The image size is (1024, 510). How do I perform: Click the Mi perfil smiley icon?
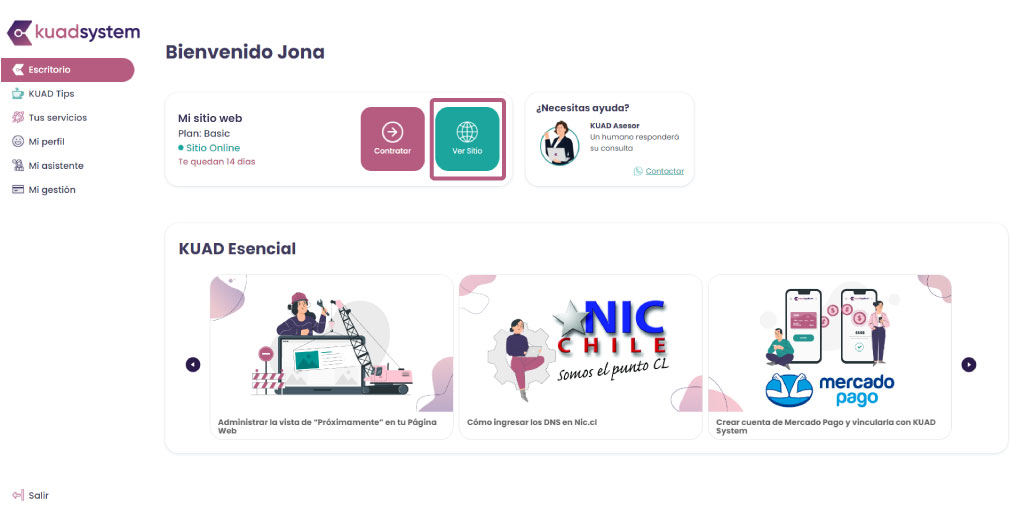[x=18, y=142]
